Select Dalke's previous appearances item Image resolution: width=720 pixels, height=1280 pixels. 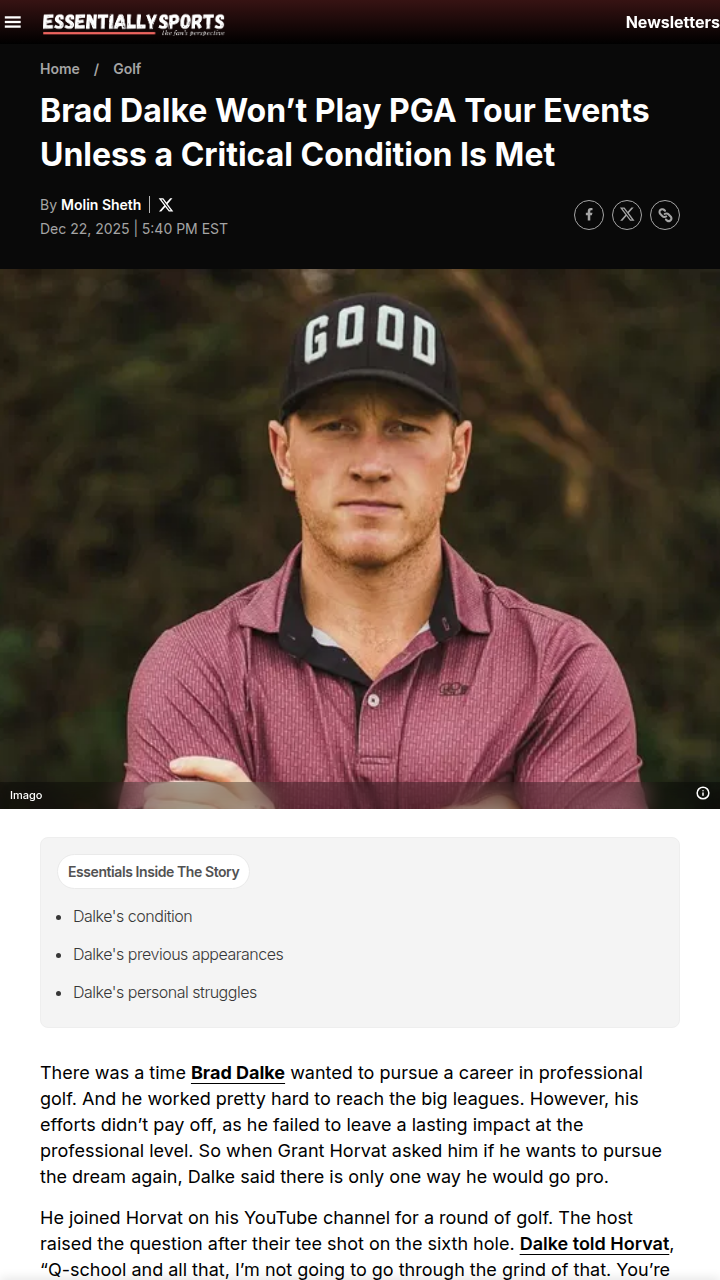point(178,954)
